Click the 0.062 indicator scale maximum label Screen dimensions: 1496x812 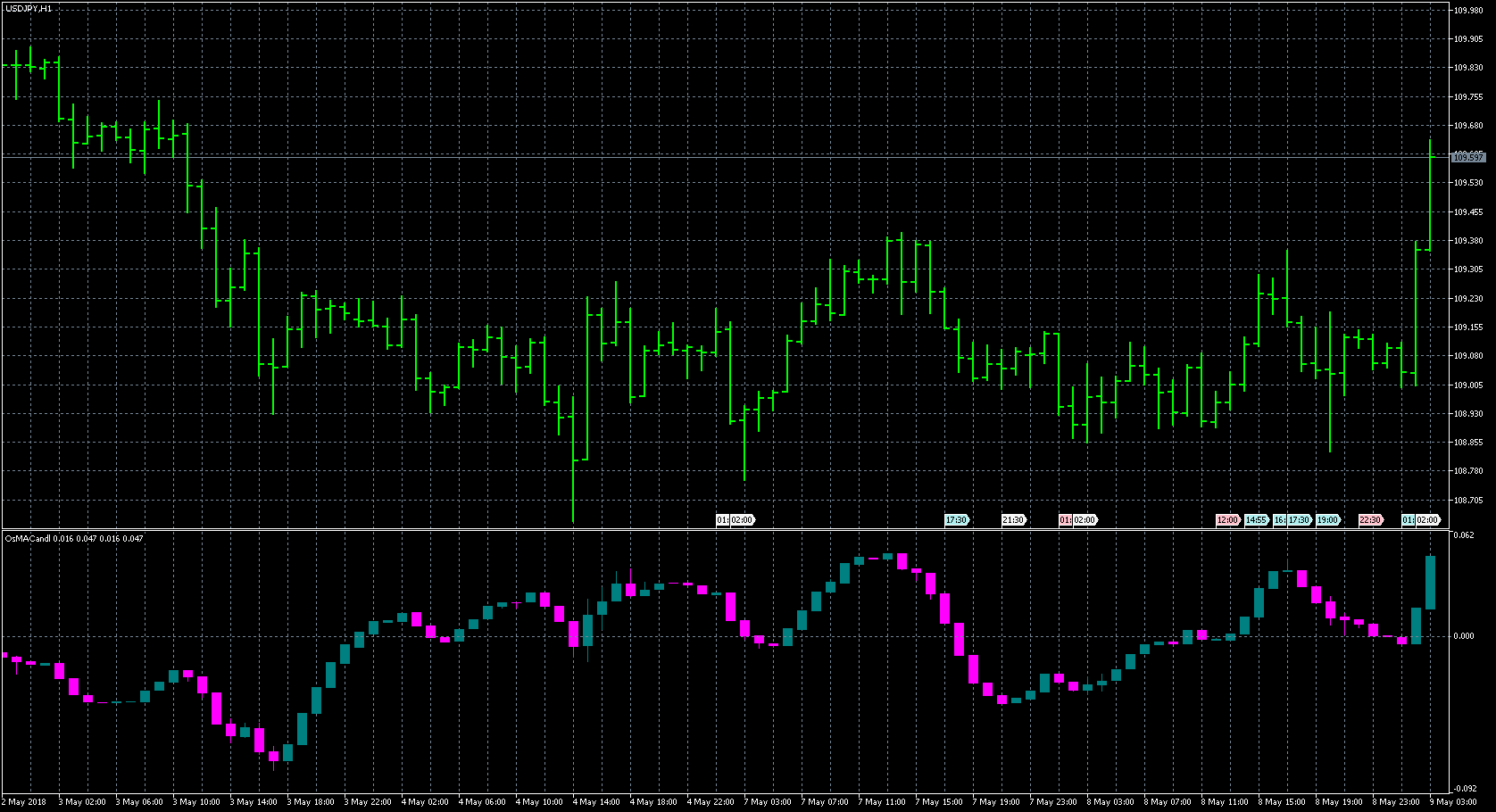[1464, 535]
